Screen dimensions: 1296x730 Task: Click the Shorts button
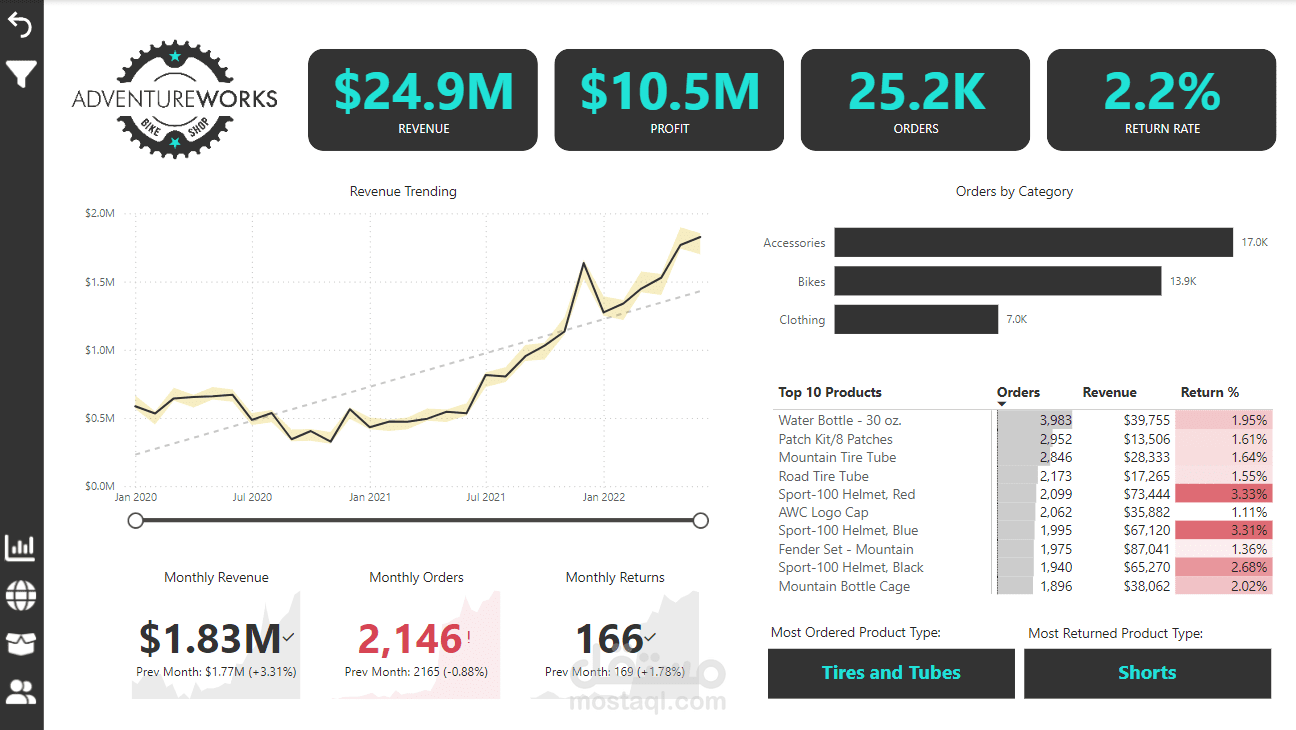point(1147,673)
